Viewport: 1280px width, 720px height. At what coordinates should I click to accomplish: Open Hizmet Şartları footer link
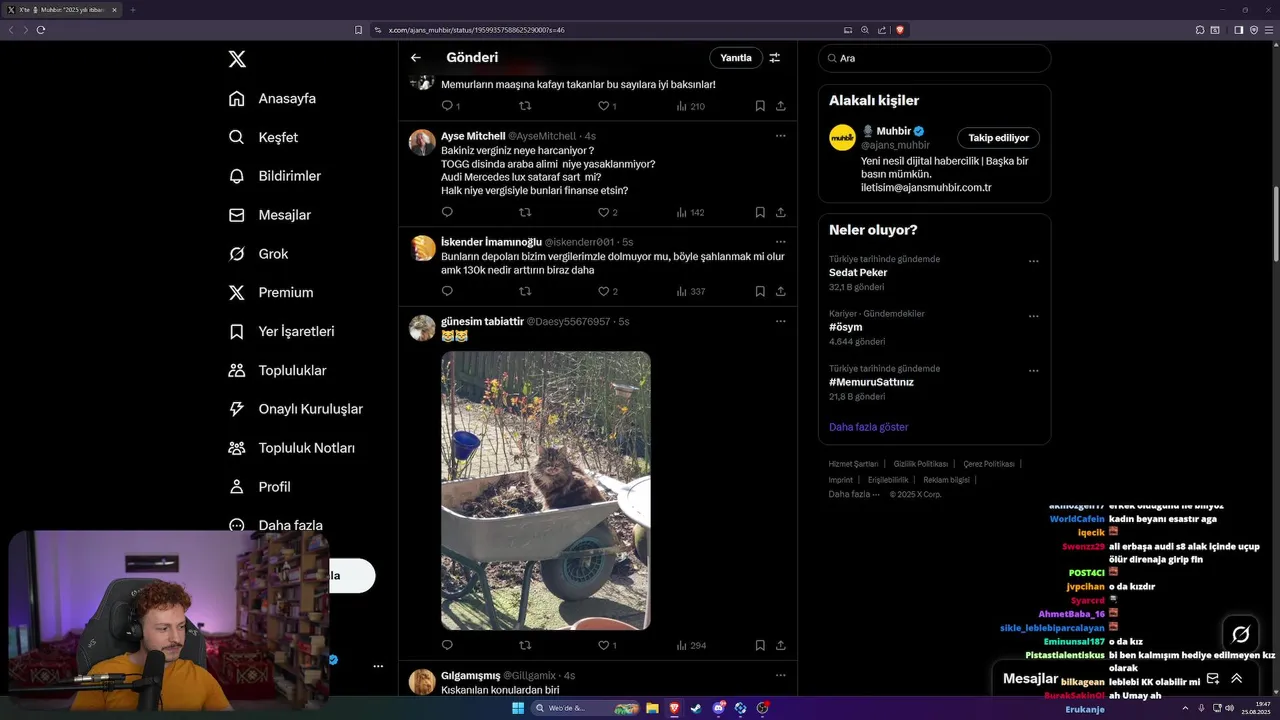point(853,464)
